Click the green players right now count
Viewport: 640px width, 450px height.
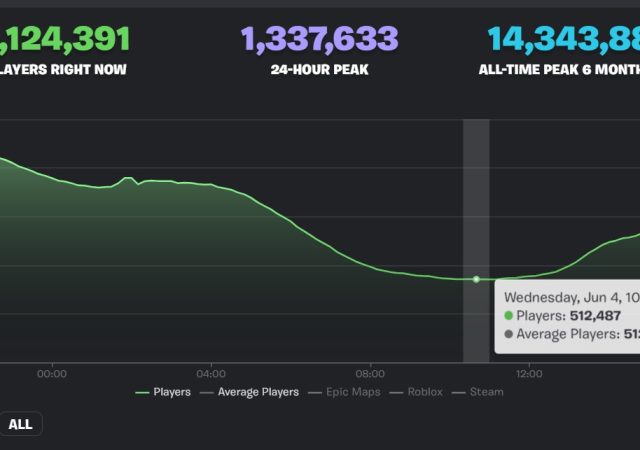pos(65,40)
